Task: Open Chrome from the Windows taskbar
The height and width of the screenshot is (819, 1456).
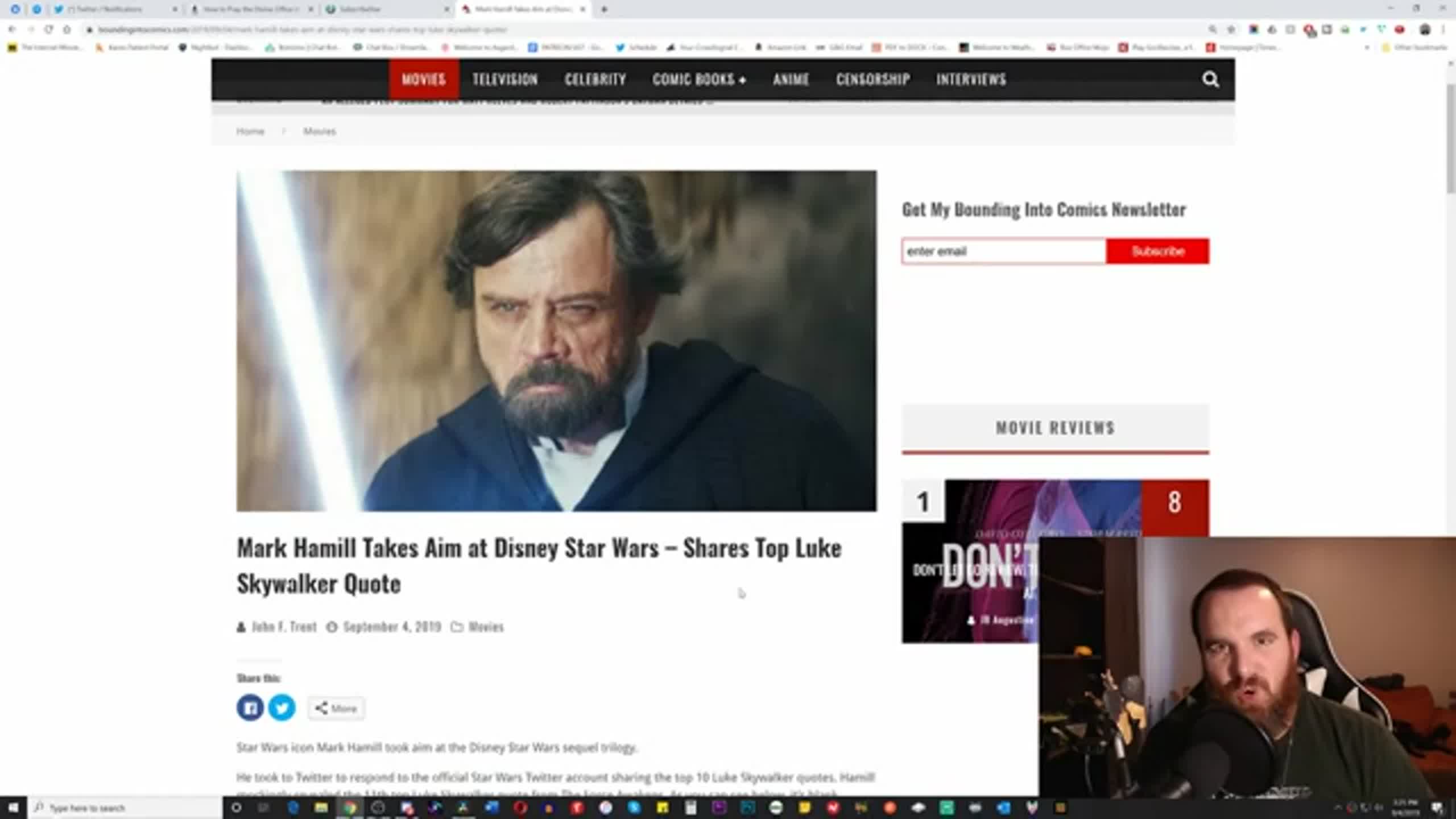Action: tap(349, 807)
